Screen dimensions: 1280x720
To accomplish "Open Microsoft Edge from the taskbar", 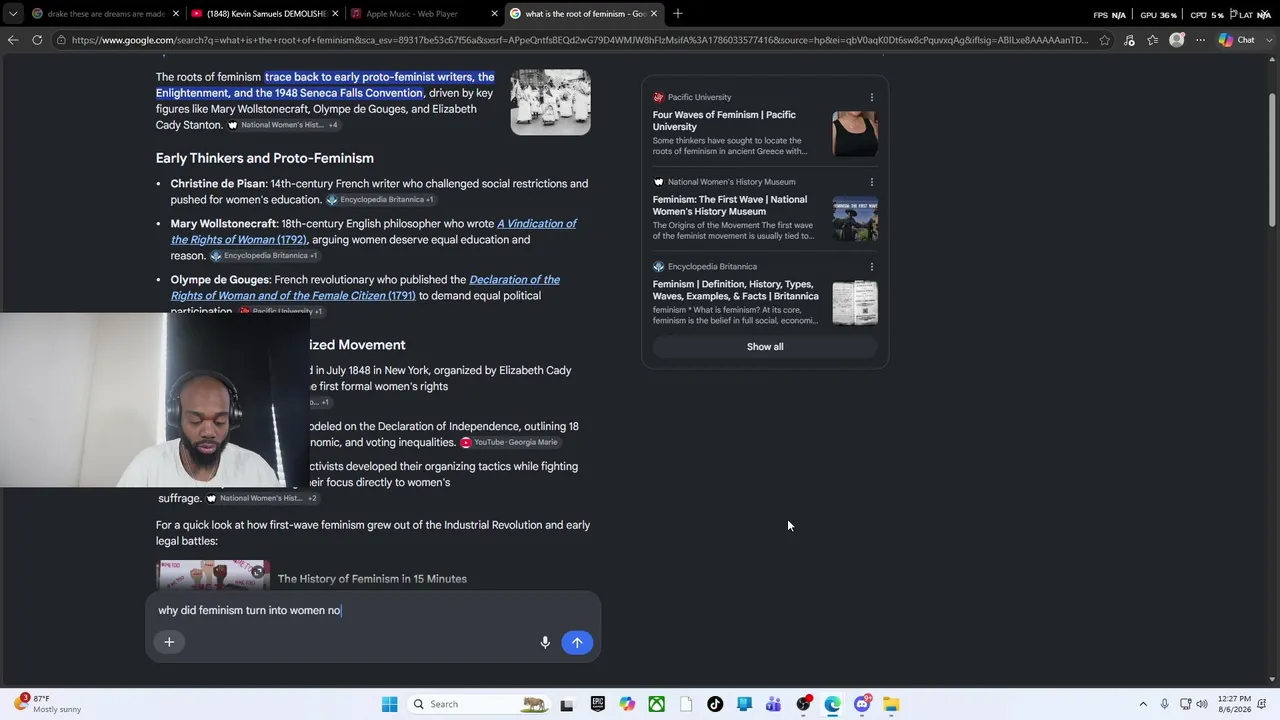I will [x=832, y=704].
